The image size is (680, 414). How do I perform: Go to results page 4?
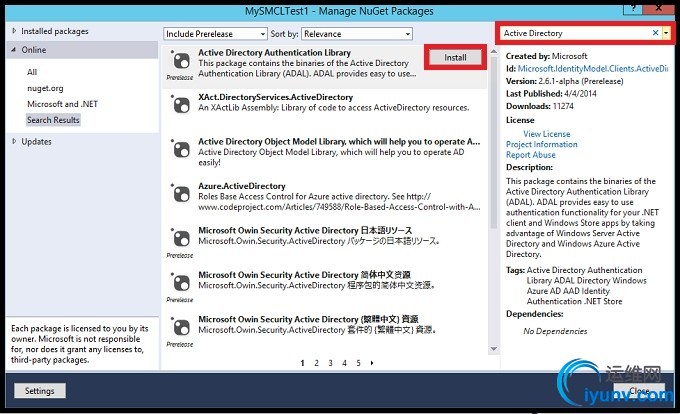[344, 363]
